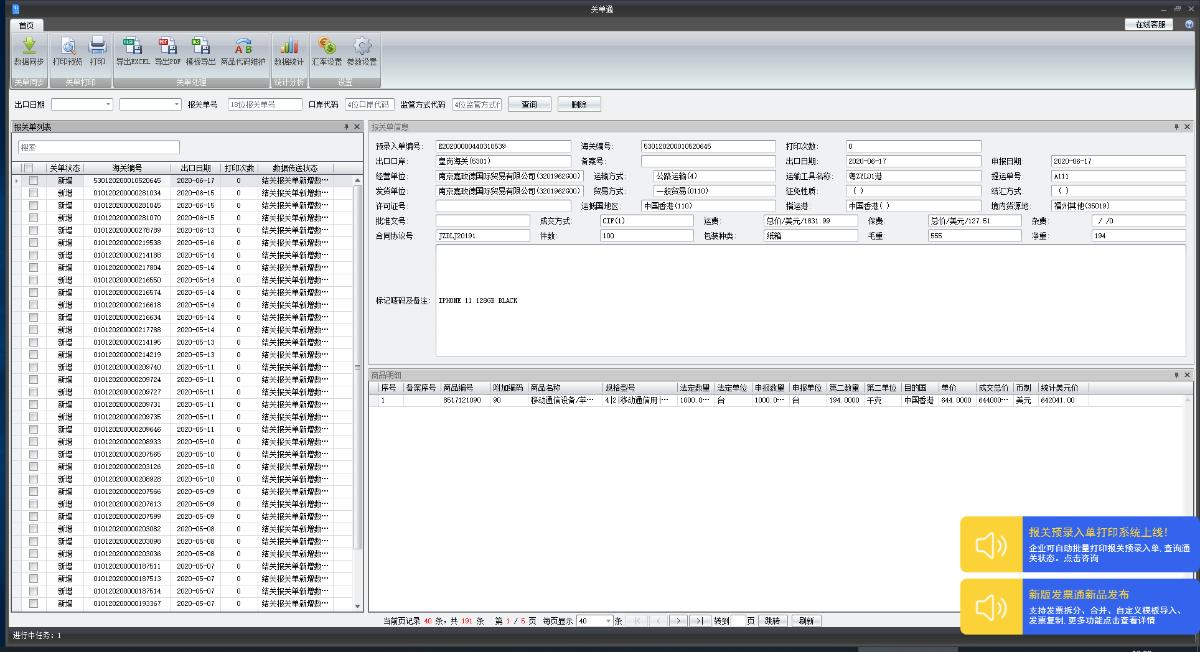This screenshot has width=1200, height=652.
Task: Go to the next page arrow
Action: click(x=679, y=621)
